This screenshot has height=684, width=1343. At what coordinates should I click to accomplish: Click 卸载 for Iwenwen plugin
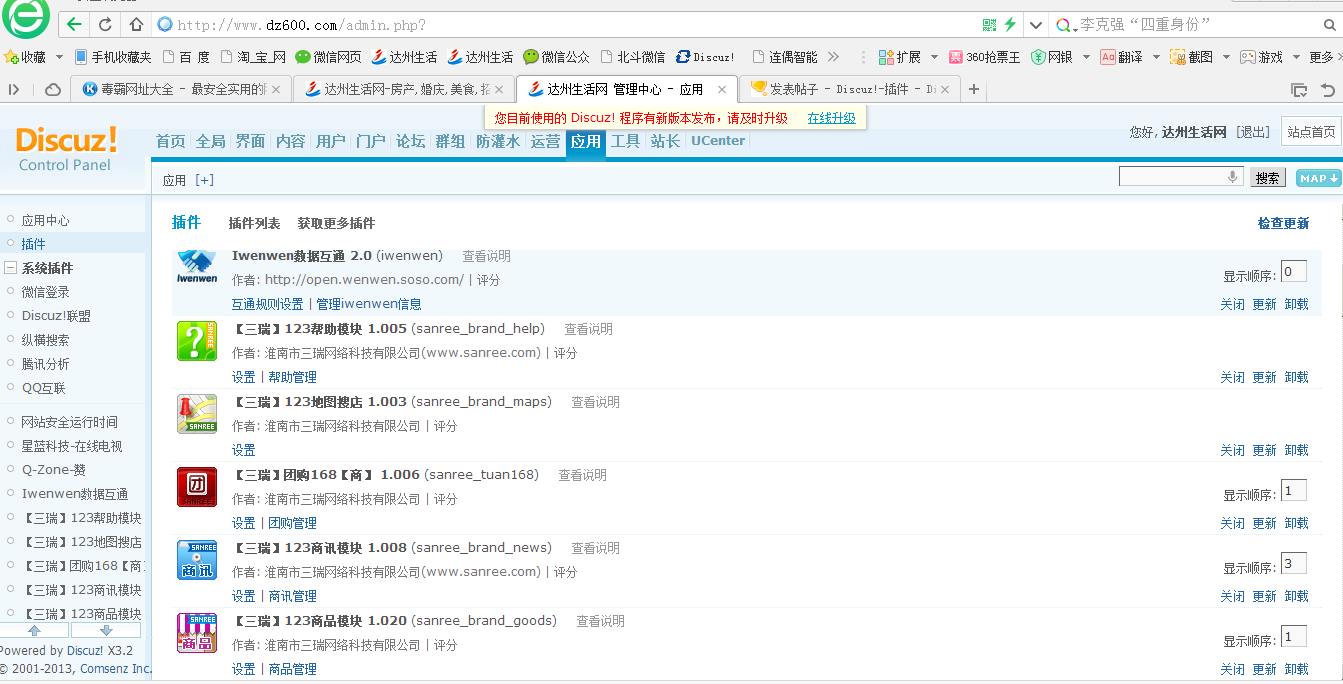1296,304
